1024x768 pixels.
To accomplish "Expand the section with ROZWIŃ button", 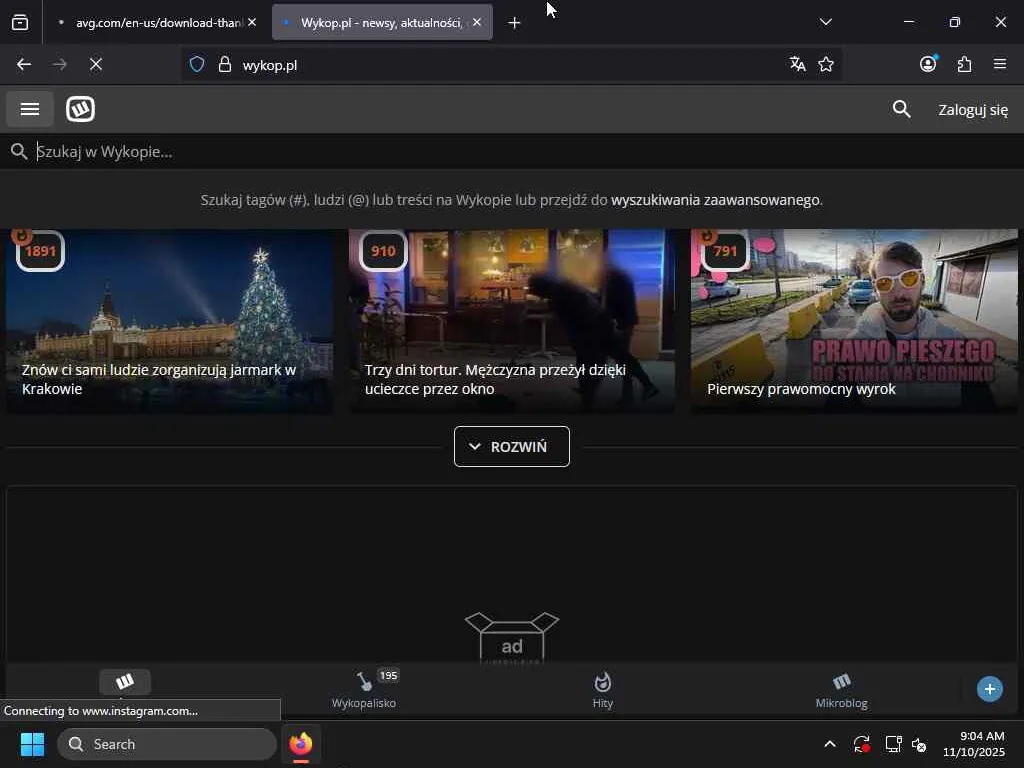I will [512, 447].
